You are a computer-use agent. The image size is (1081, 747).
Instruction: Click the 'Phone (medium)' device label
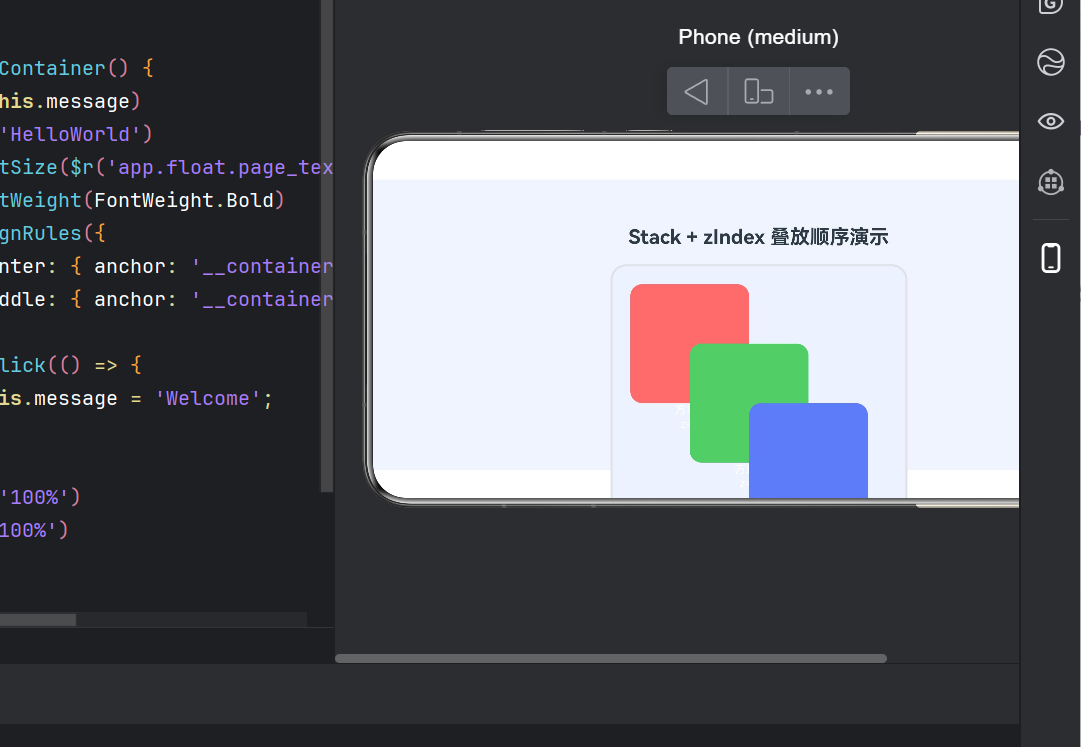tap(758, 37)
